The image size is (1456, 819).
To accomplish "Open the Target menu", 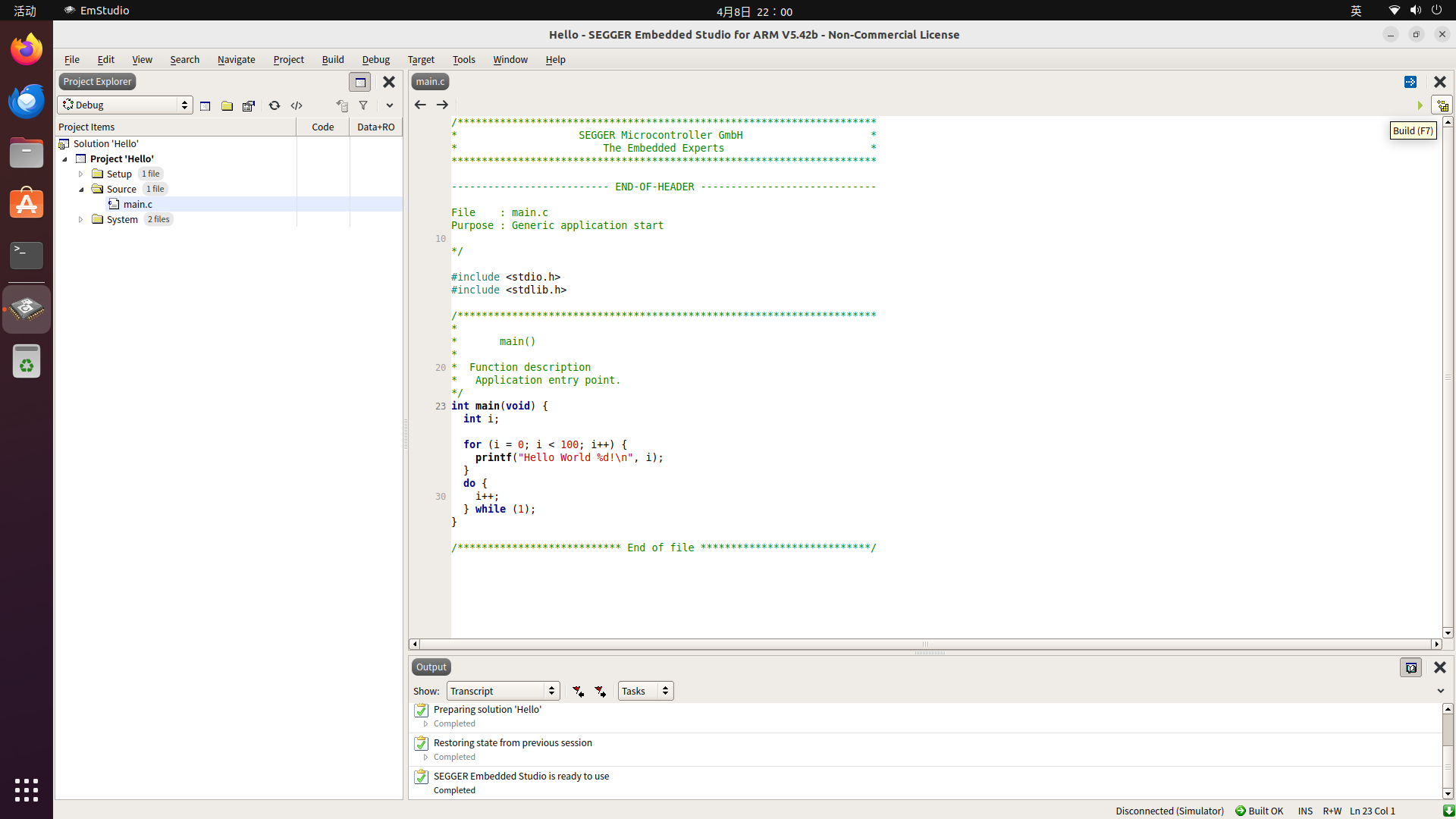I will 421,59.
